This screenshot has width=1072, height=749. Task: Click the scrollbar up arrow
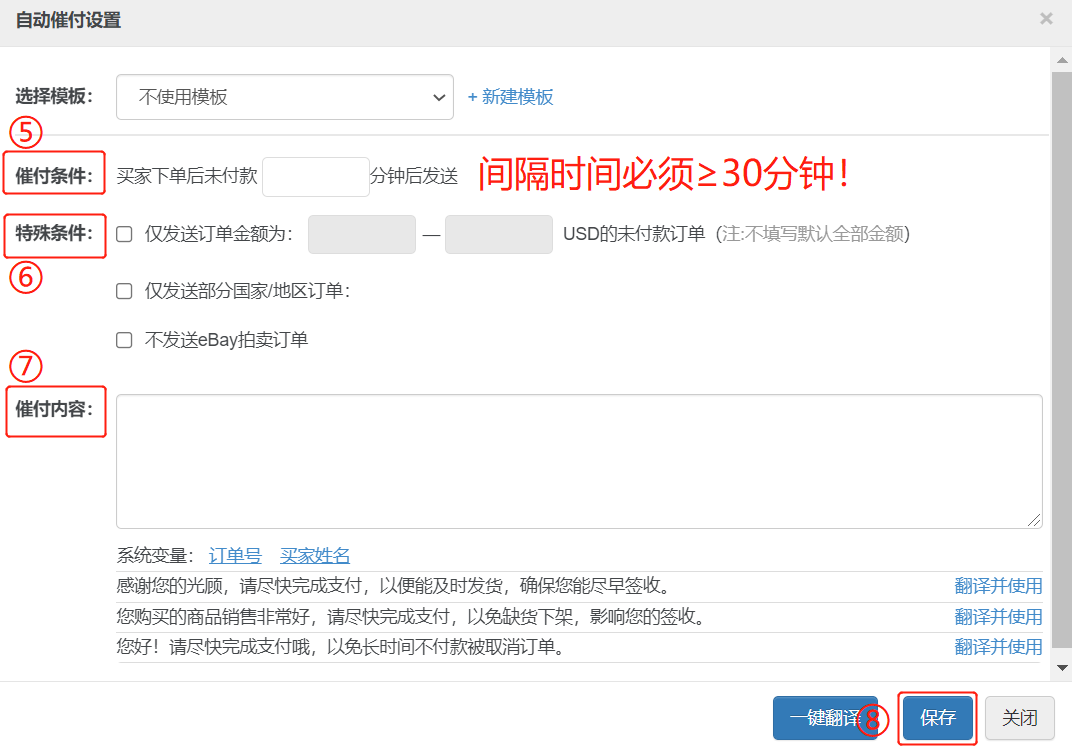1062,60
